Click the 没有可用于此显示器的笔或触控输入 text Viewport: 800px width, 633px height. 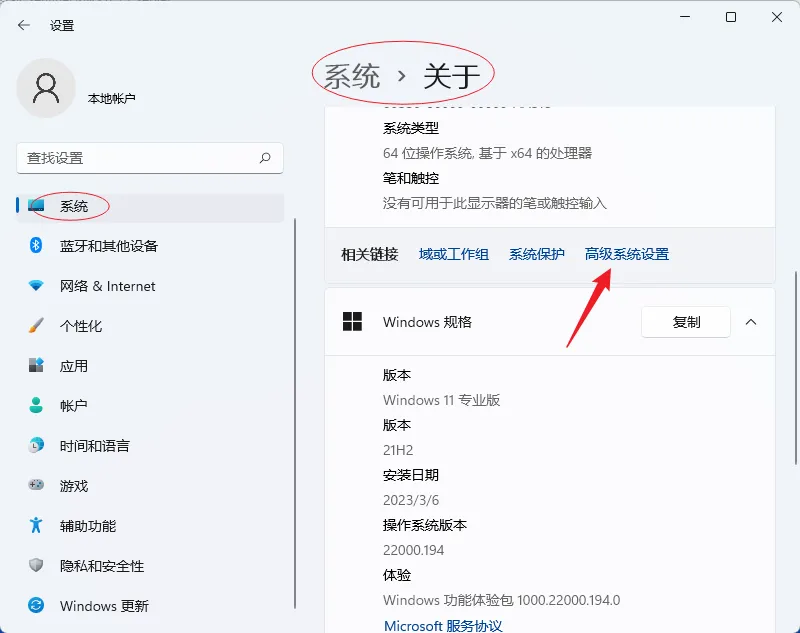point(494,203)
